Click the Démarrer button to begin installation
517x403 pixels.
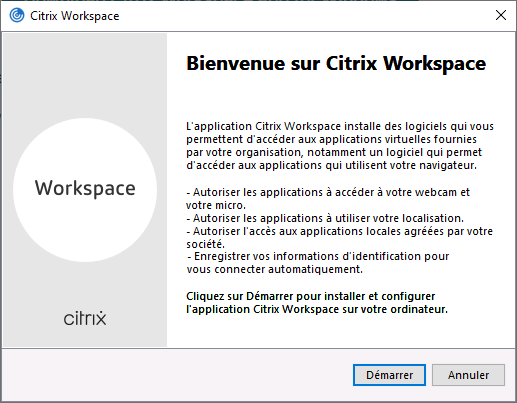[389, 375]
